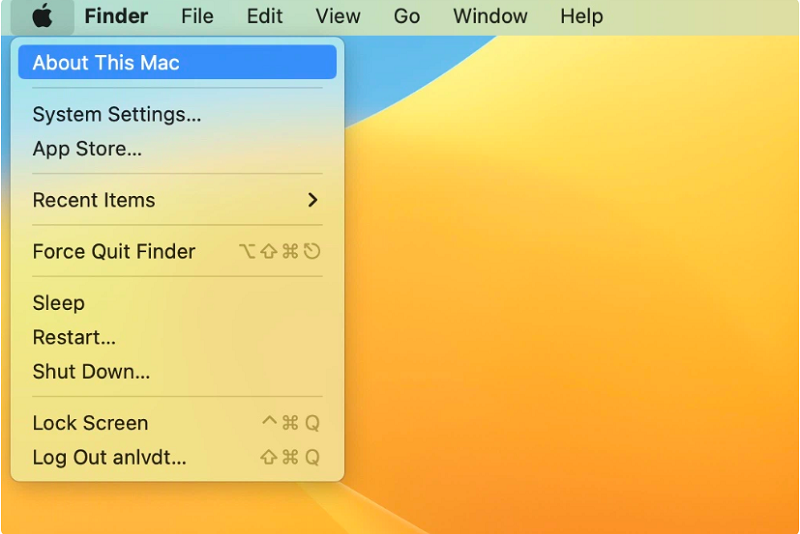Open the Help menu
Image resolution: width=800 pixels, height=534 pixels.
coord(582,16)
